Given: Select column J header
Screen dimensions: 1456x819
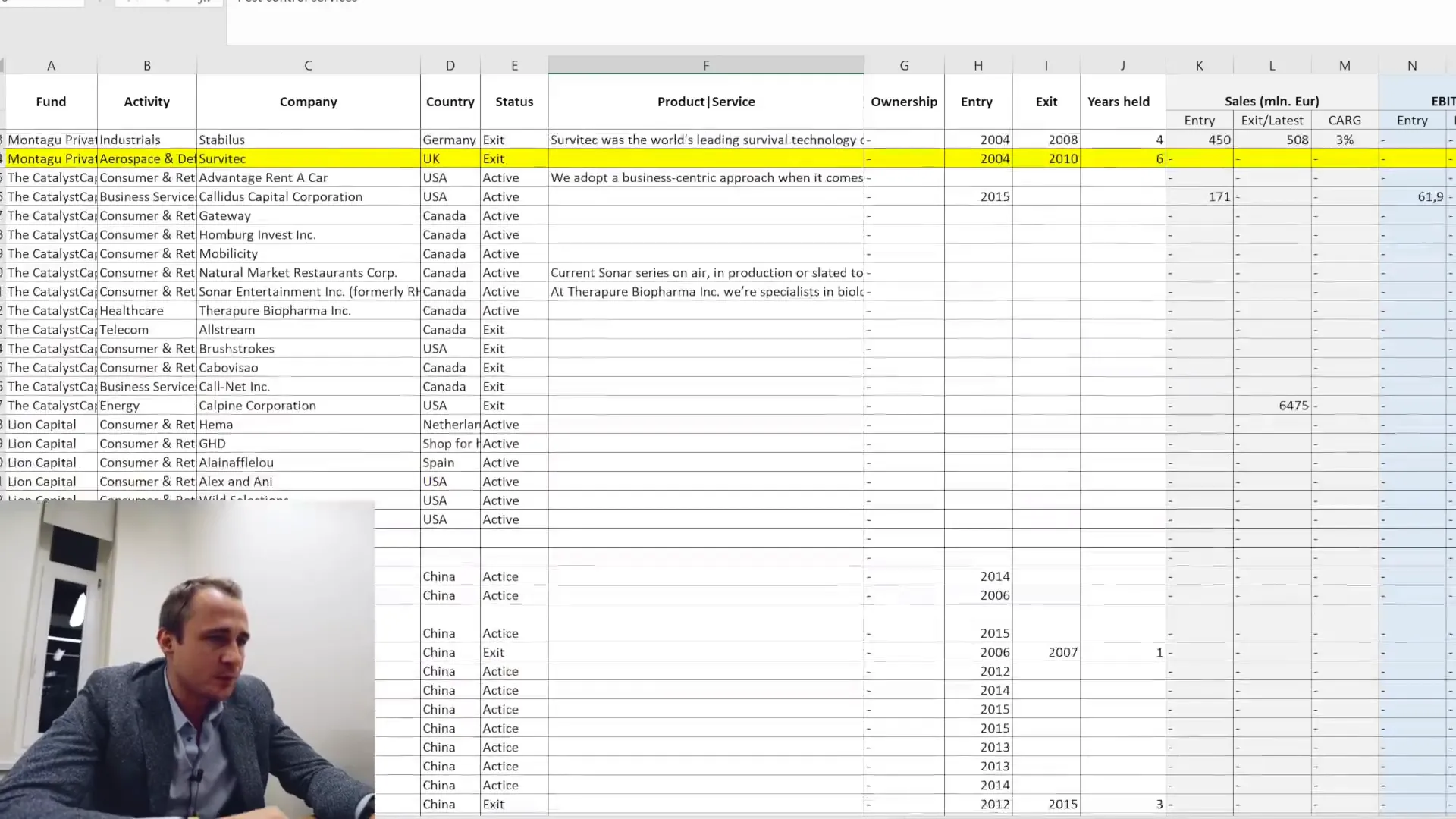Looking at the screenshot, I should (1122, 65).
